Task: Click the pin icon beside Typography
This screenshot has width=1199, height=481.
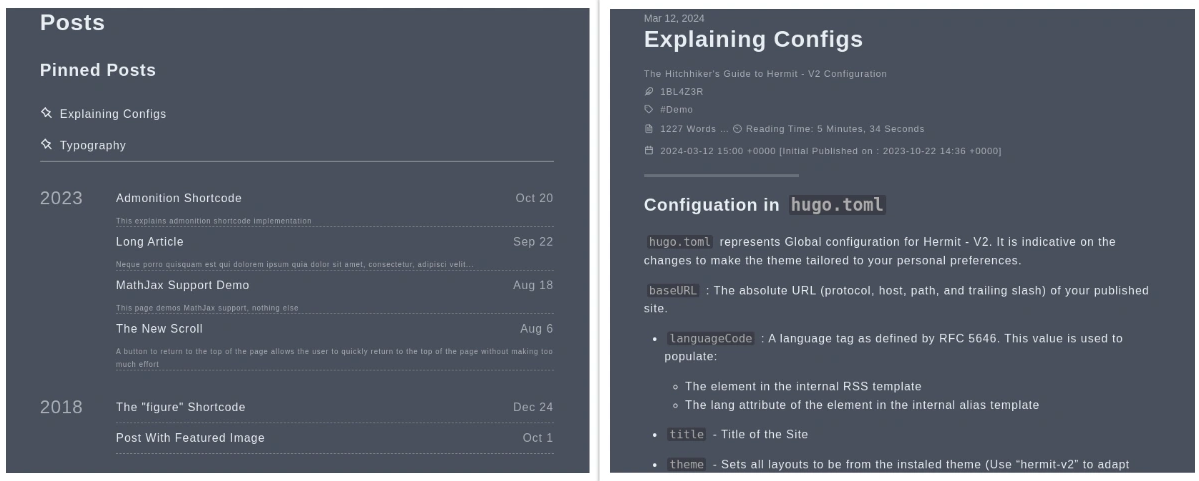Action: (x=46, y=144)
